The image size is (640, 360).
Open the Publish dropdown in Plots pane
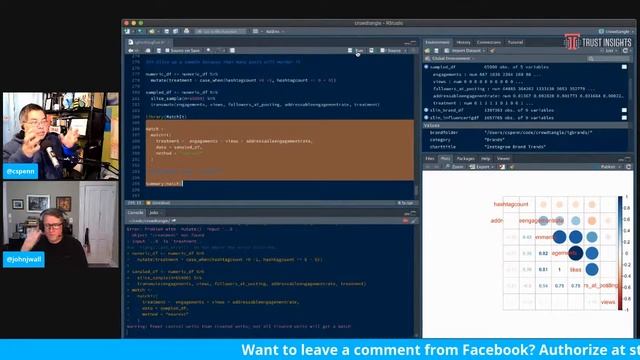click(610, 167)
